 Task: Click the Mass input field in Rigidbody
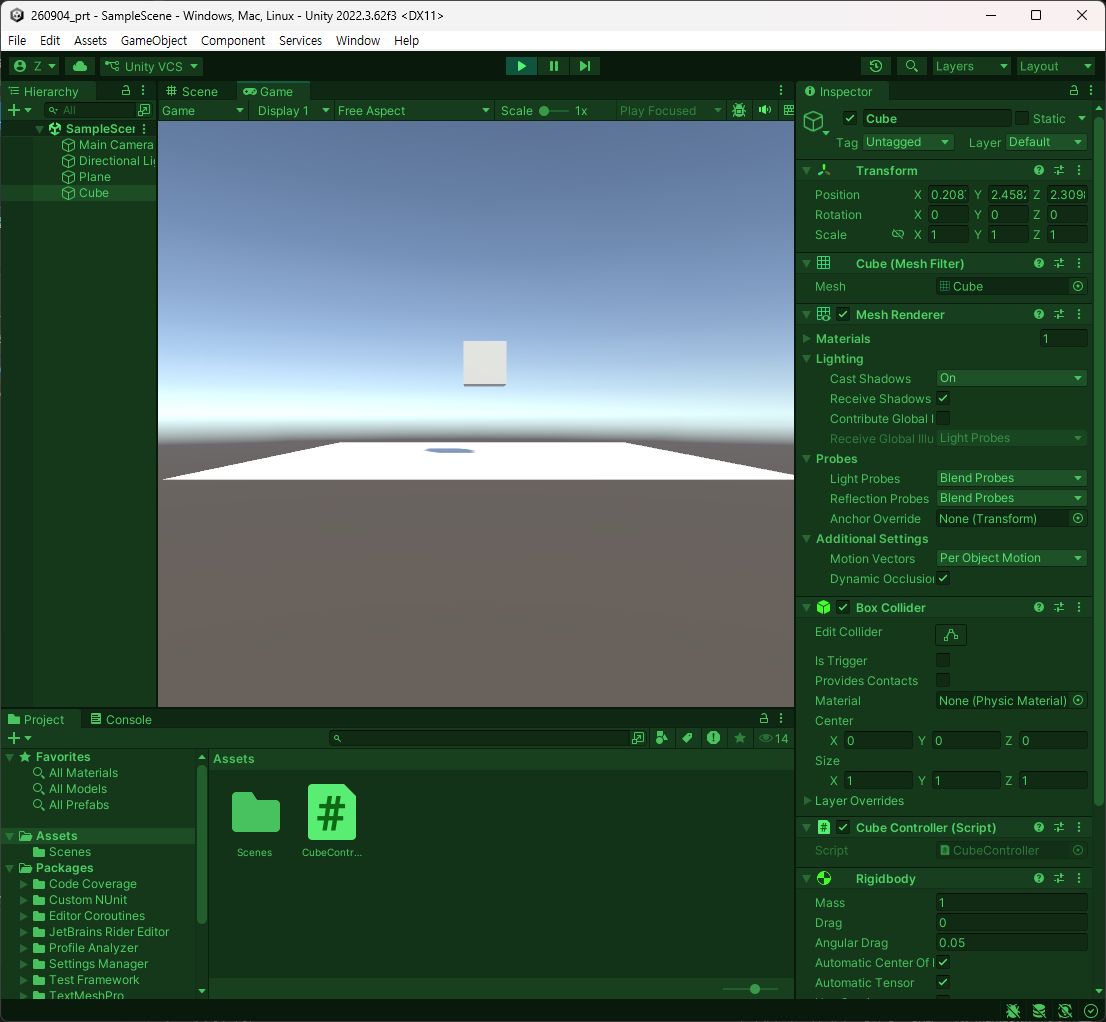(1011, 903)
